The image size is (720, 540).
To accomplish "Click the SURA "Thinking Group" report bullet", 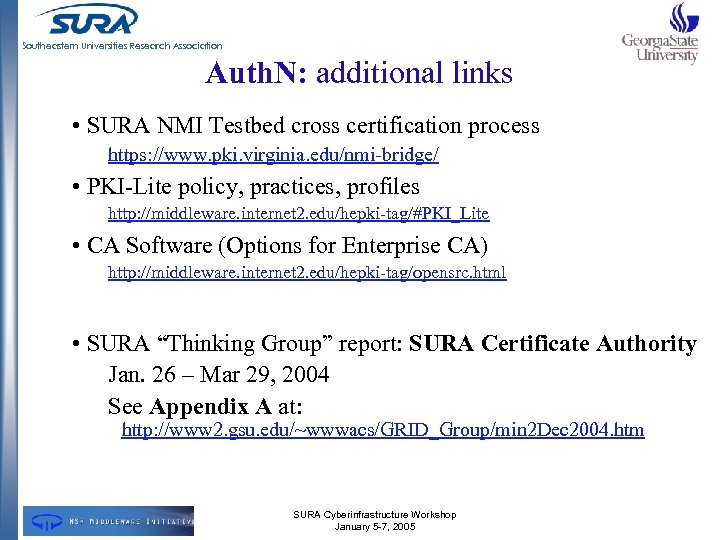I will [x=392, y=343].
